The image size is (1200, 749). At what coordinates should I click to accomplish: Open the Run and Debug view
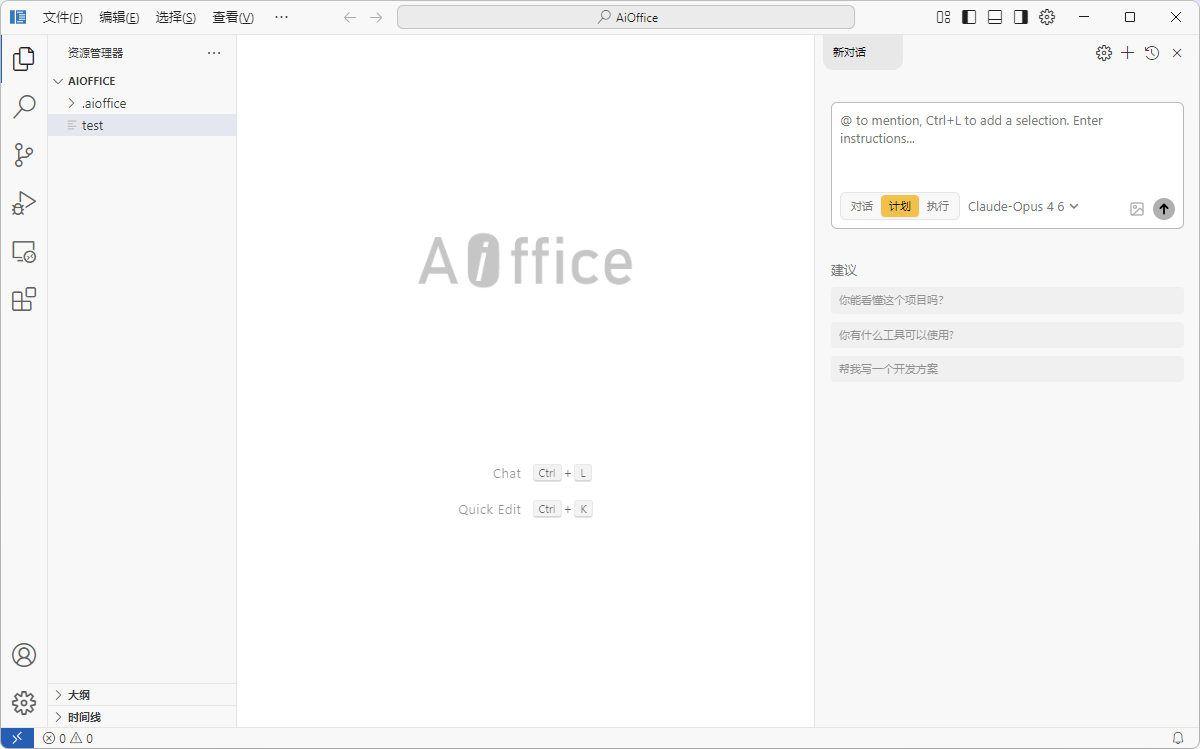click(x=23, y=203)
